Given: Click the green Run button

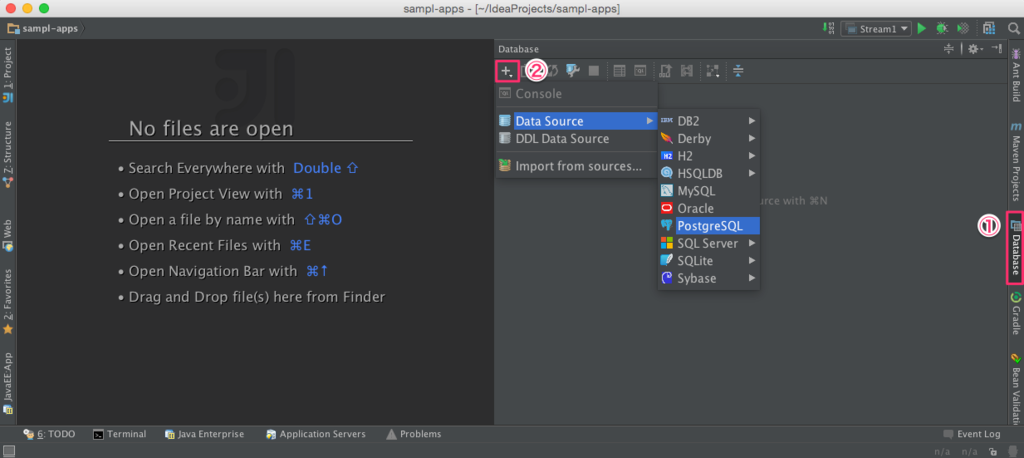Looking at the screenshot, I should [x=921, y=29].
